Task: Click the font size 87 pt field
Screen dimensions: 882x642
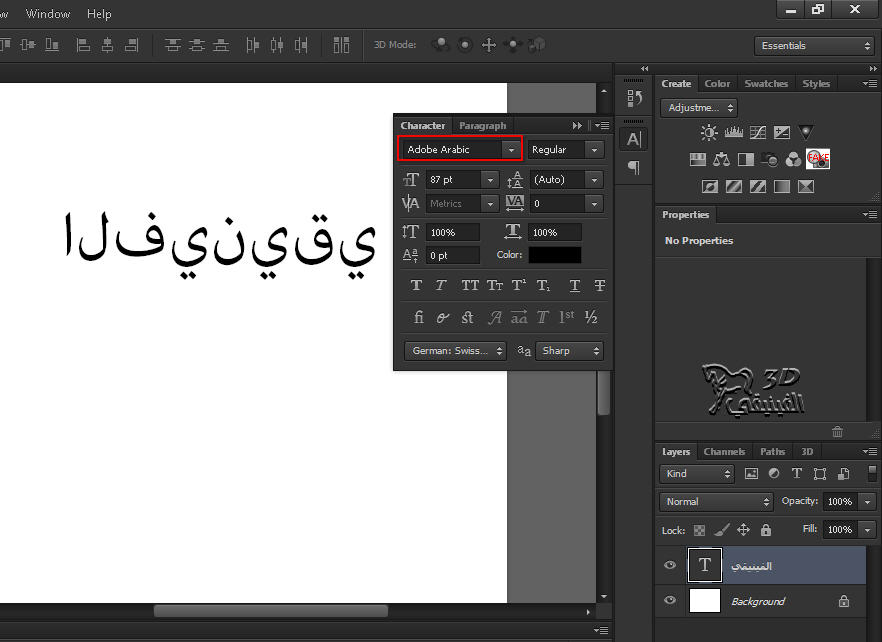Action: (x=453, y=180)
